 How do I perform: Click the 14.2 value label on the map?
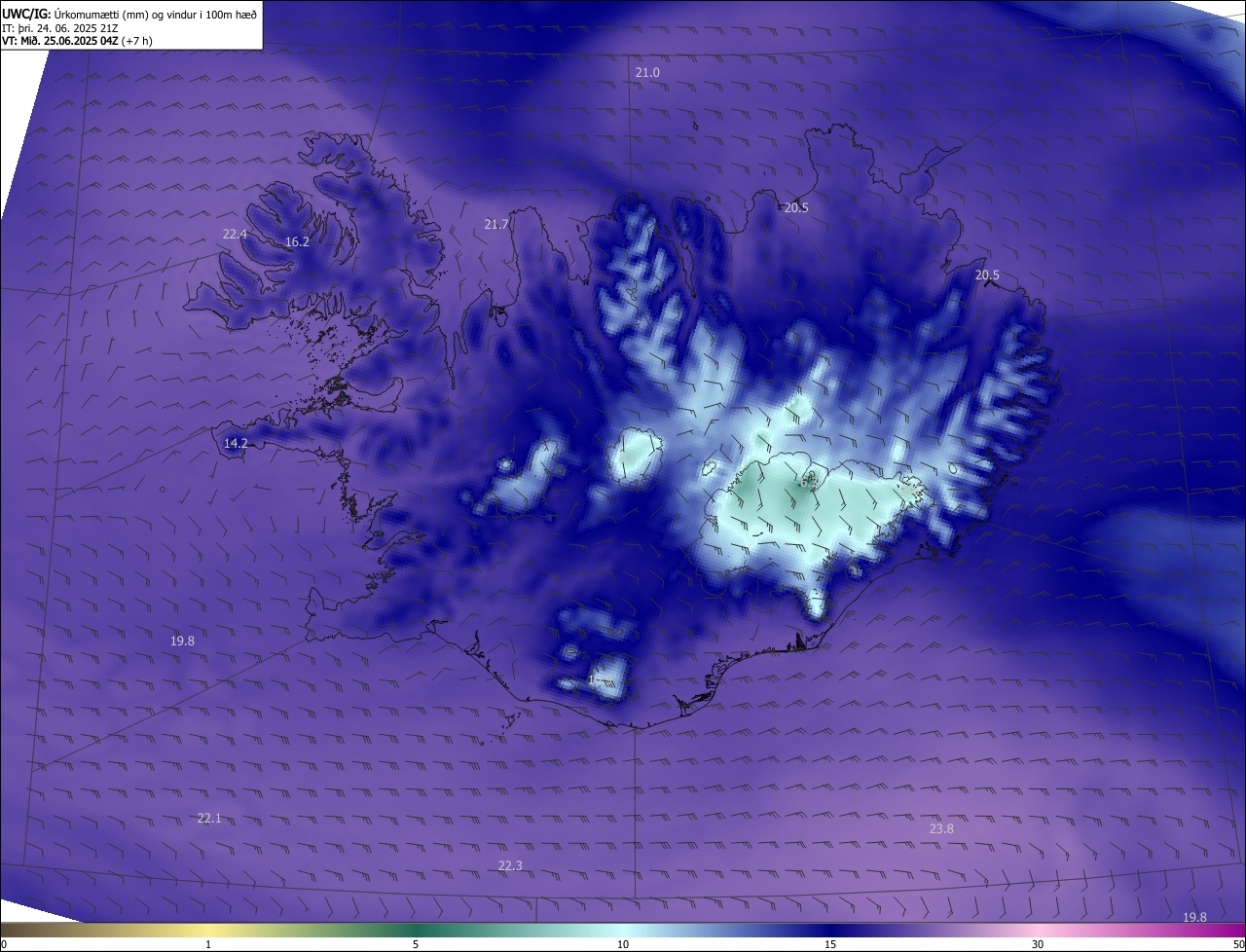(236, 444)
